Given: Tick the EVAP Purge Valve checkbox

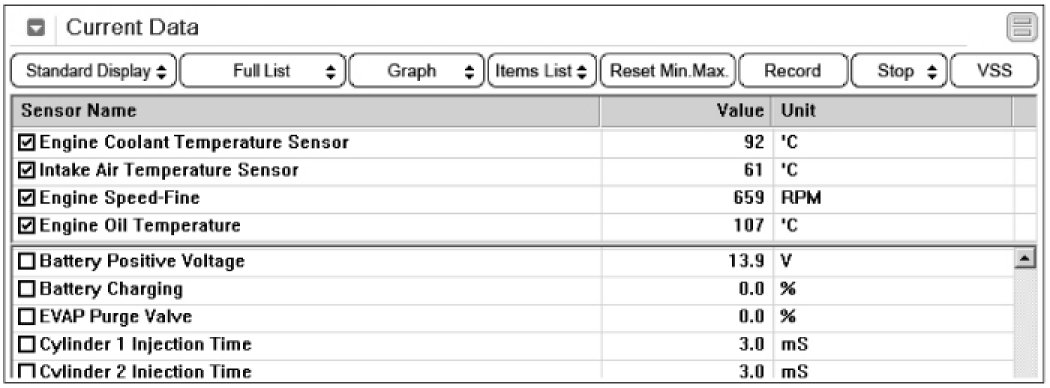Looking at the screenshot, I should pyautogui.click(x=26, y=317).
